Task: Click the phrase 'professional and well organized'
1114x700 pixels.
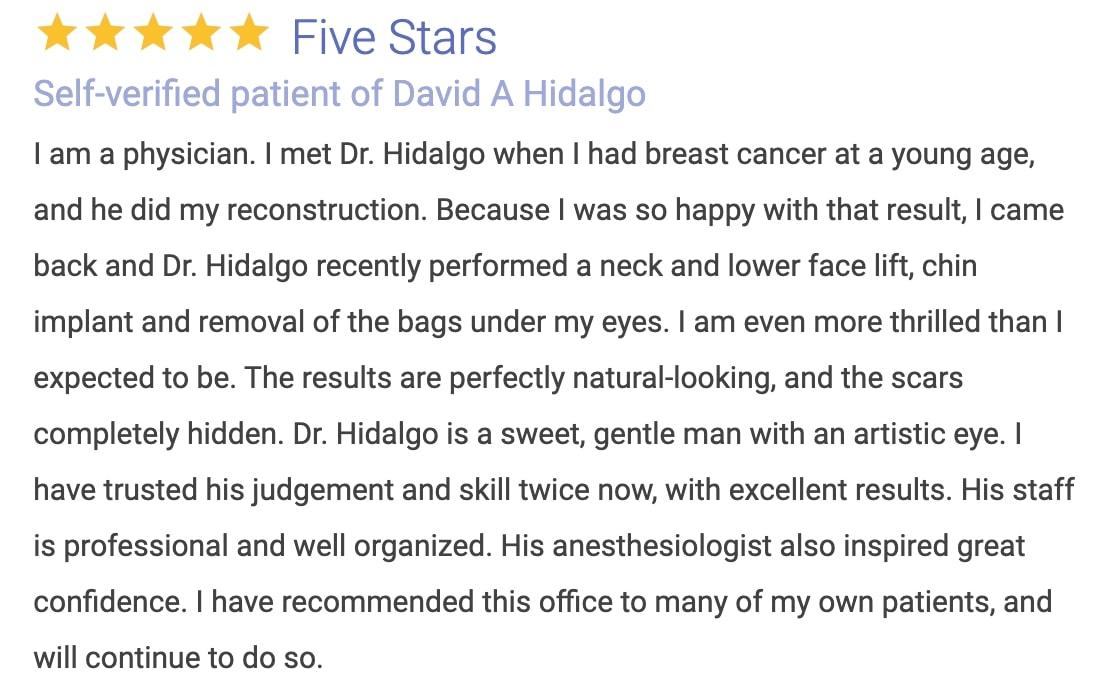Action: pyautogui.click(x=276, y=546)
